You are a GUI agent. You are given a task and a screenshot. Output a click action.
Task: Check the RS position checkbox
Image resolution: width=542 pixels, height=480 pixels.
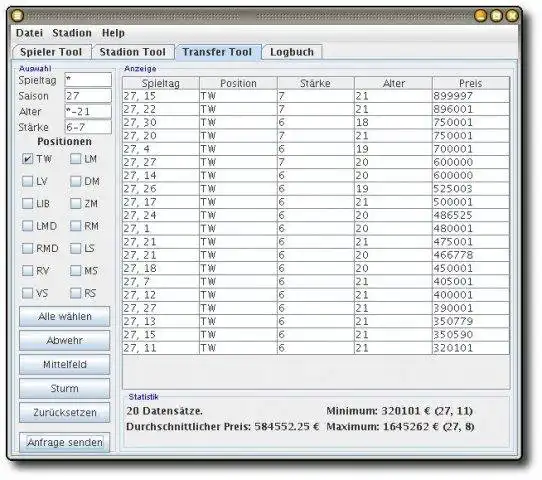75,293
